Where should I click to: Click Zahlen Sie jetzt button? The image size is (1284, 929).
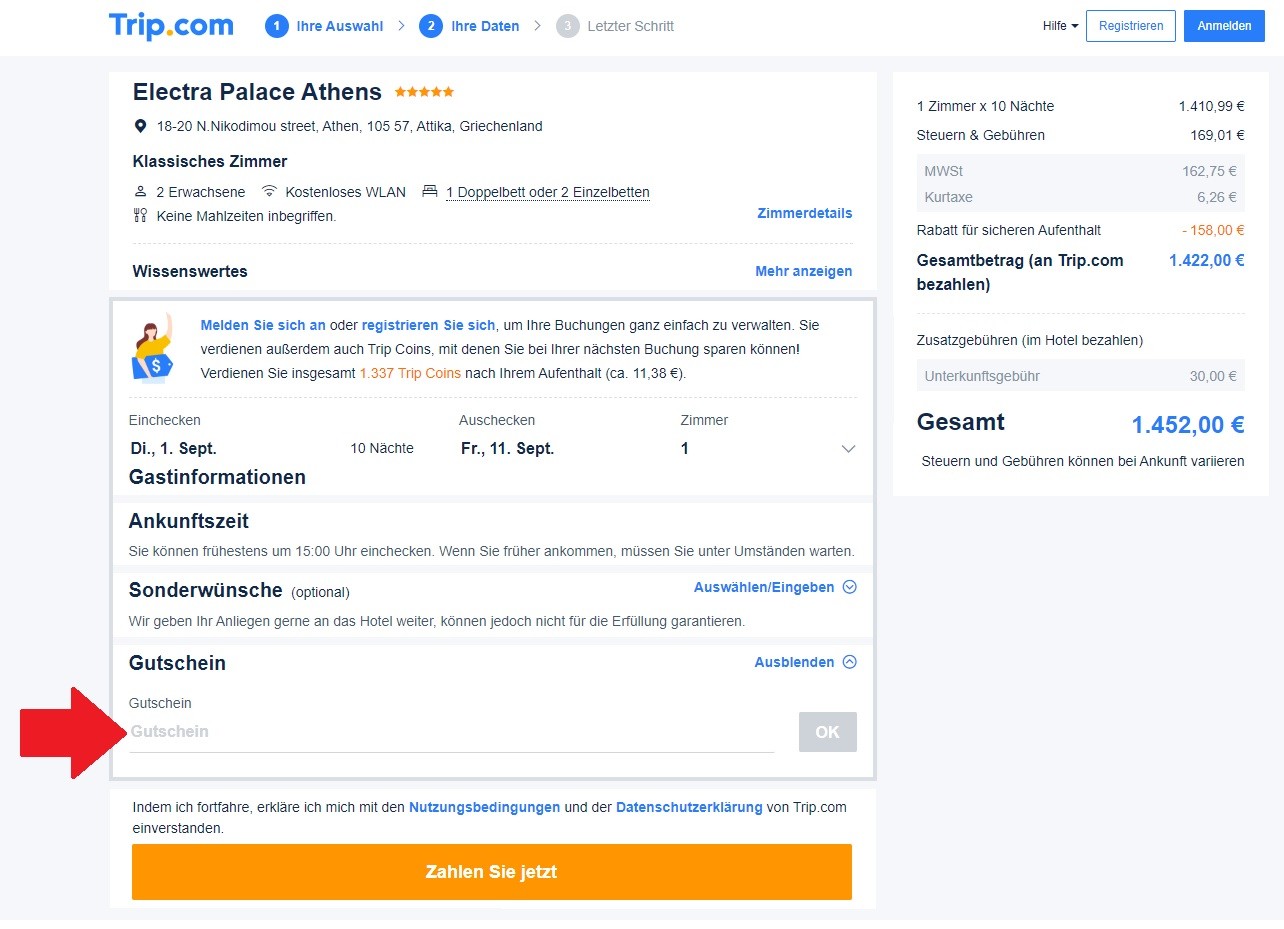point(492,872)
